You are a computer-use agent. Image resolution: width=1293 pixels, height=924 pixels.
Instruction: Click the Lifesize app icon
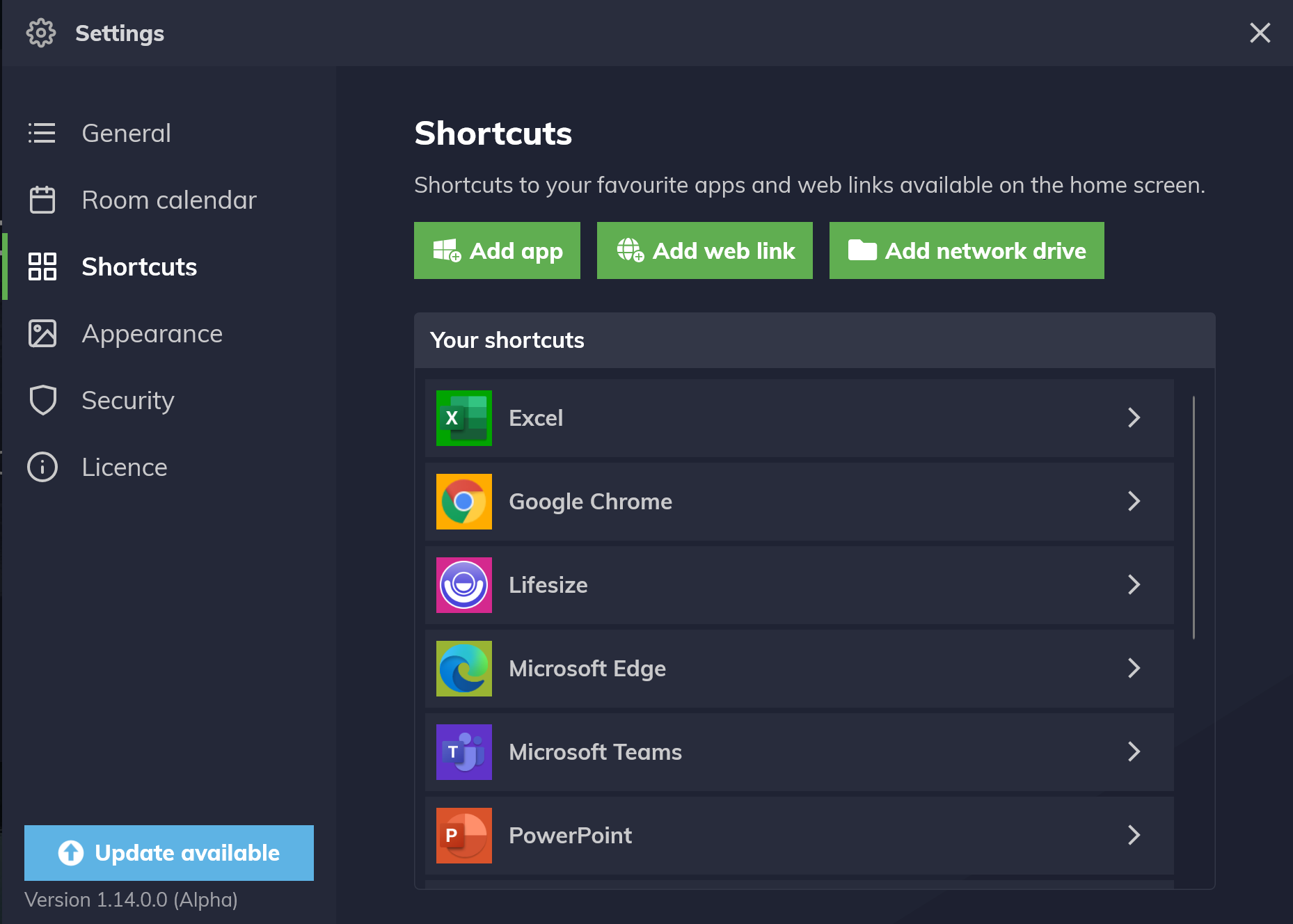click(463, 585)
